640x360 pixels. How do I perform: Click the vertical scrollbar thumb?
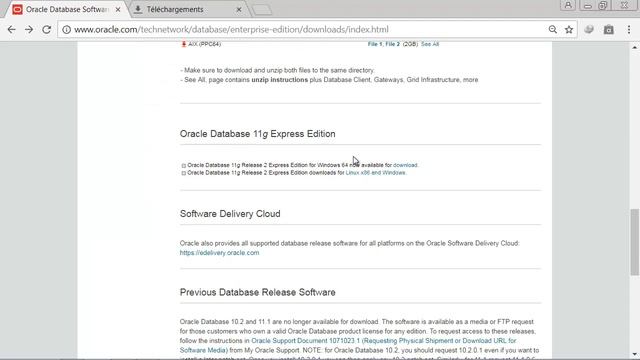[x=634, y=242]
